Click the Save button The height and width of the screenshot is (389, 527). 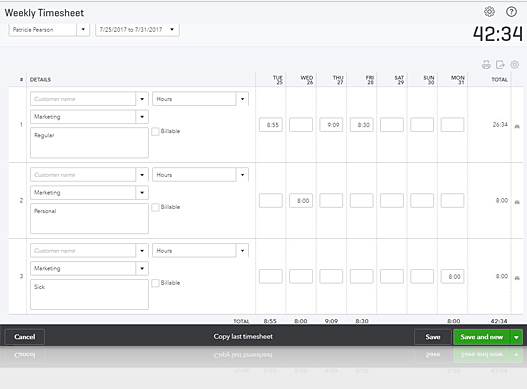[x=433, y=337]
